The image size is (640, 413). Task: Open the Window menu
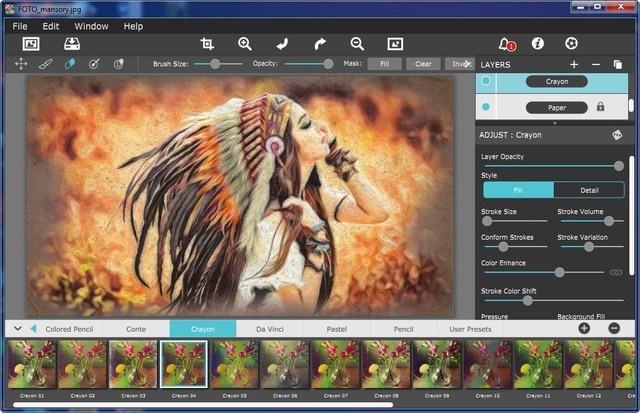(x=91, y=26)
